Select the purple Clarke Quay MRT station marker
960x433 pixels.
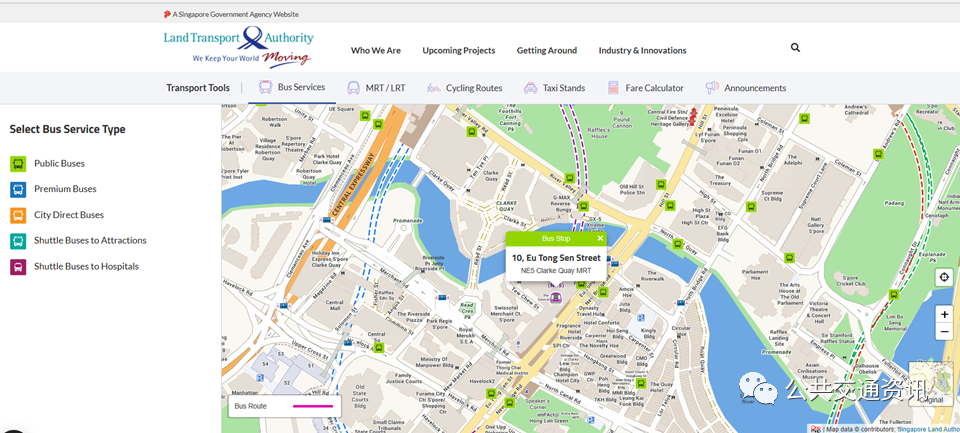tap(556, 298)
